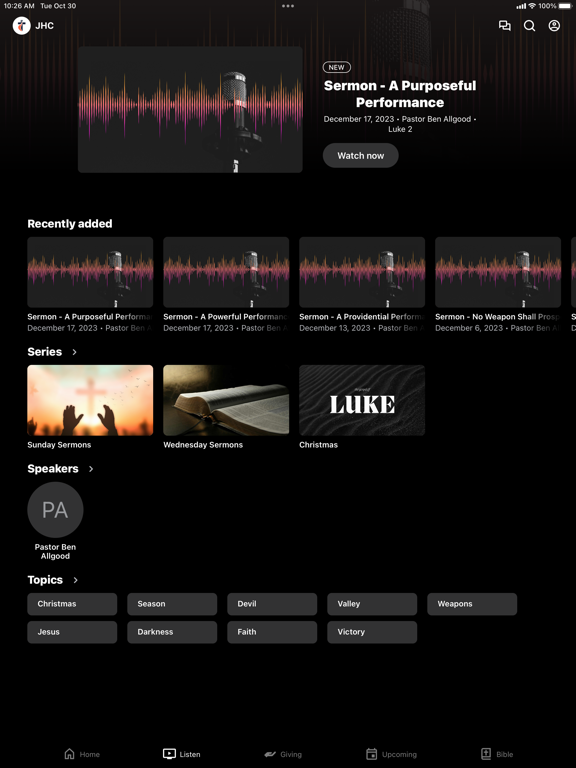Open A Providential Performance sermon thumbnail
Screen dimensions: 576x768
click(362, 272)
